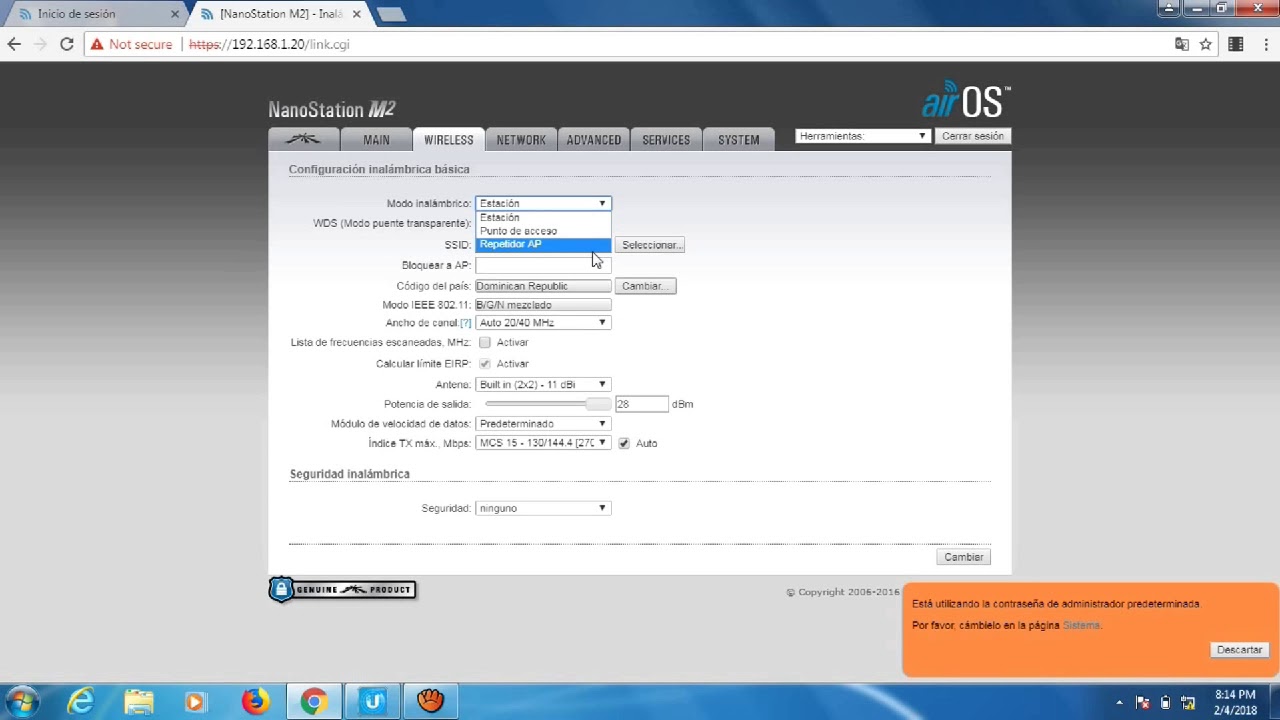Switch to the MAIN tab
1280x720 pixels.
pos(376,140)
